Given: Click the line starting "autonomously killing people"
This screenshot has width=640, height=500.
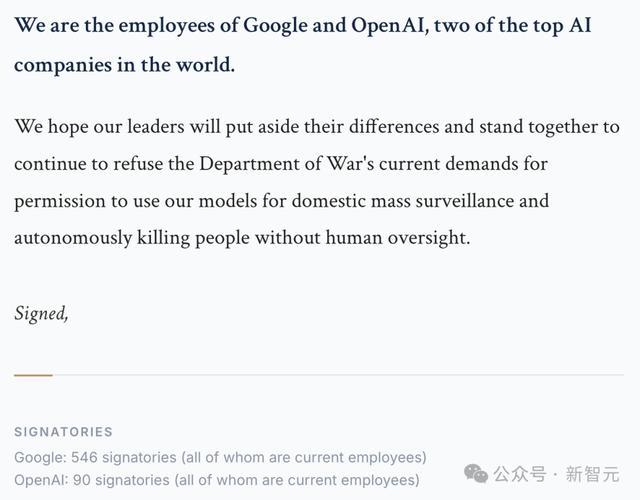Looking at the screenshot, I should pyautogui.click(x=241, y=237).
